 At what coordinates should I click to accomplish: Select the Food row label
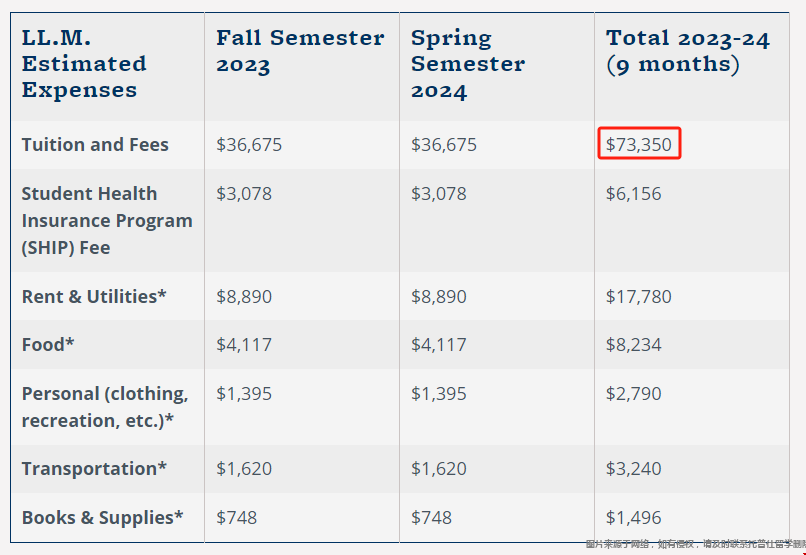pyautogui.click(x=48, y=344)
